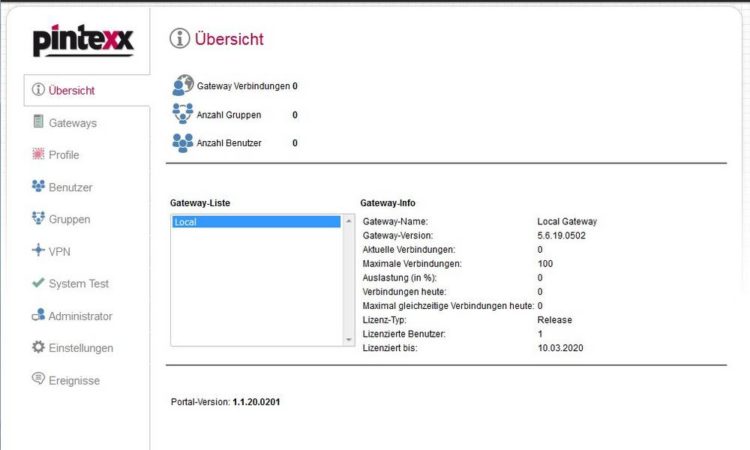750x450 pixels.
Task: Click the Lizenz-Typ label
Action: click(384, 320)
